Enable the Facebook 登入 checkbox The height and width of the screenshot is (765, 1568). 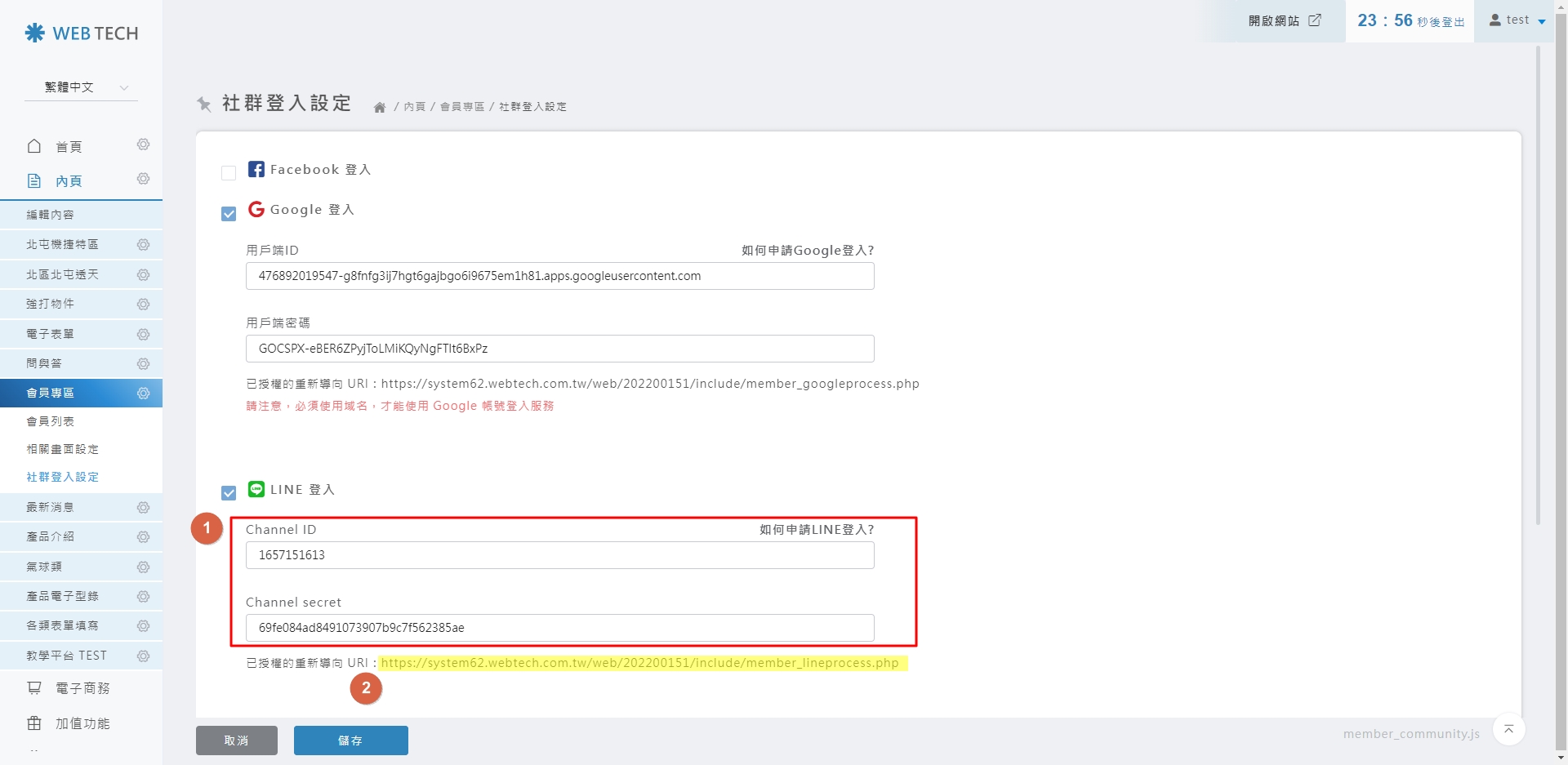(x=229, y=172)
